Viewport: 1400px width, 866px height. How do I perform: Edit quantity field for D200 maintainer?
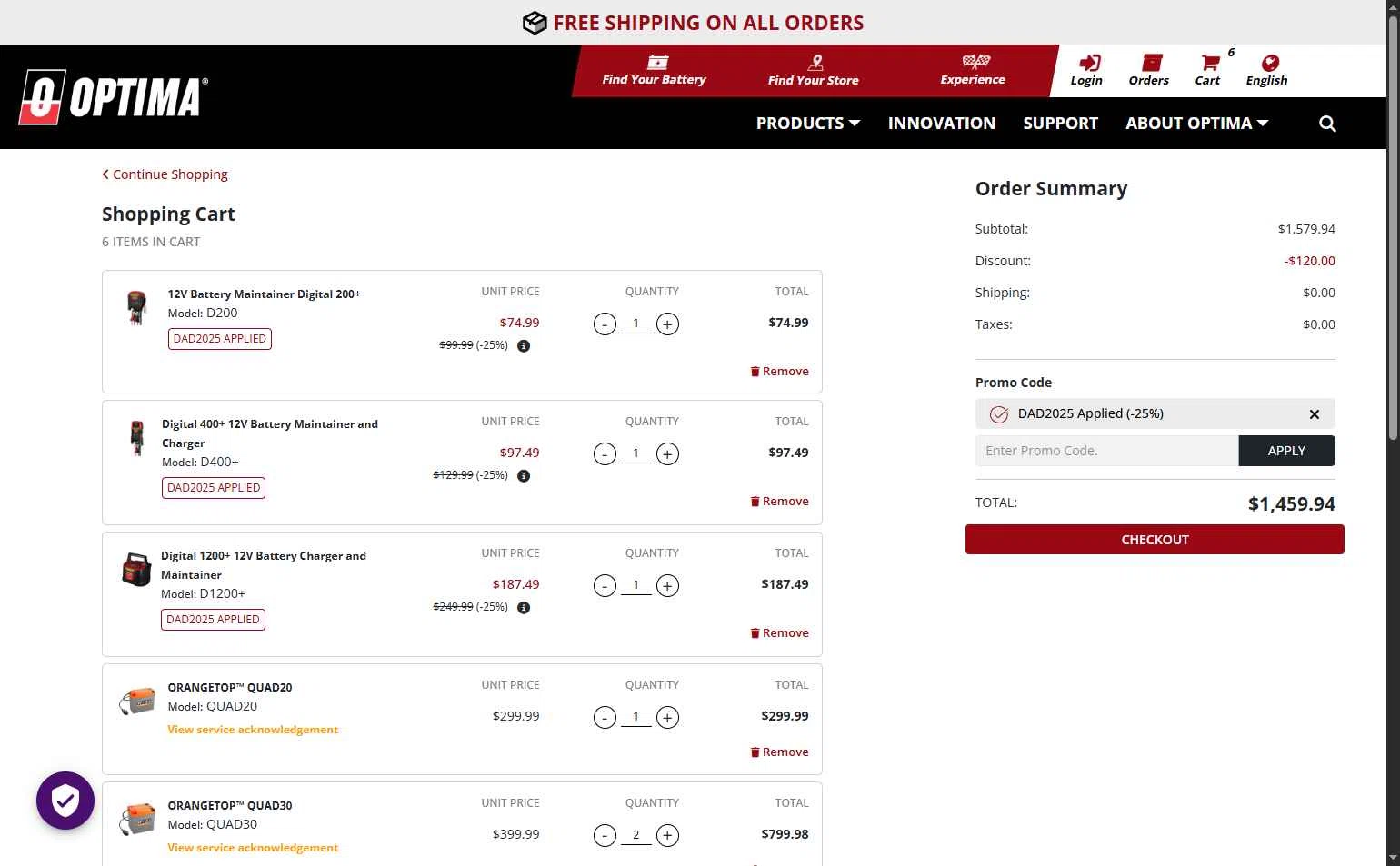636,324
